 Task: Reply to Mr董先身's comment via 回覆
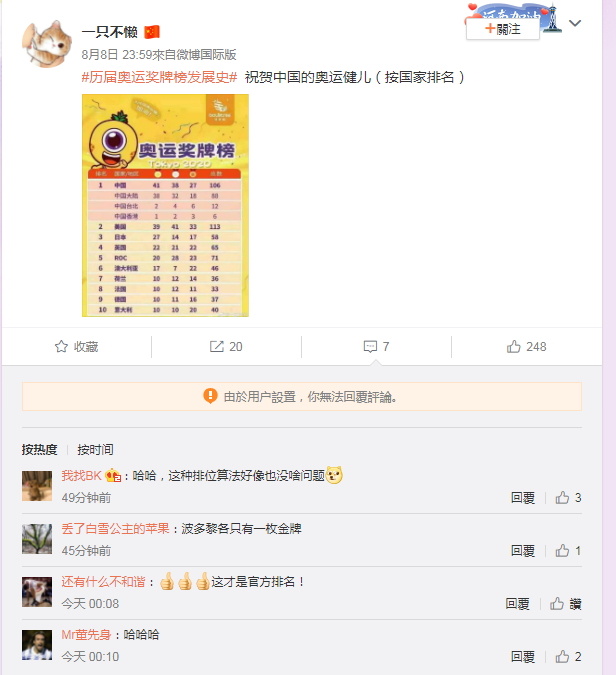[x=523, y=656]
